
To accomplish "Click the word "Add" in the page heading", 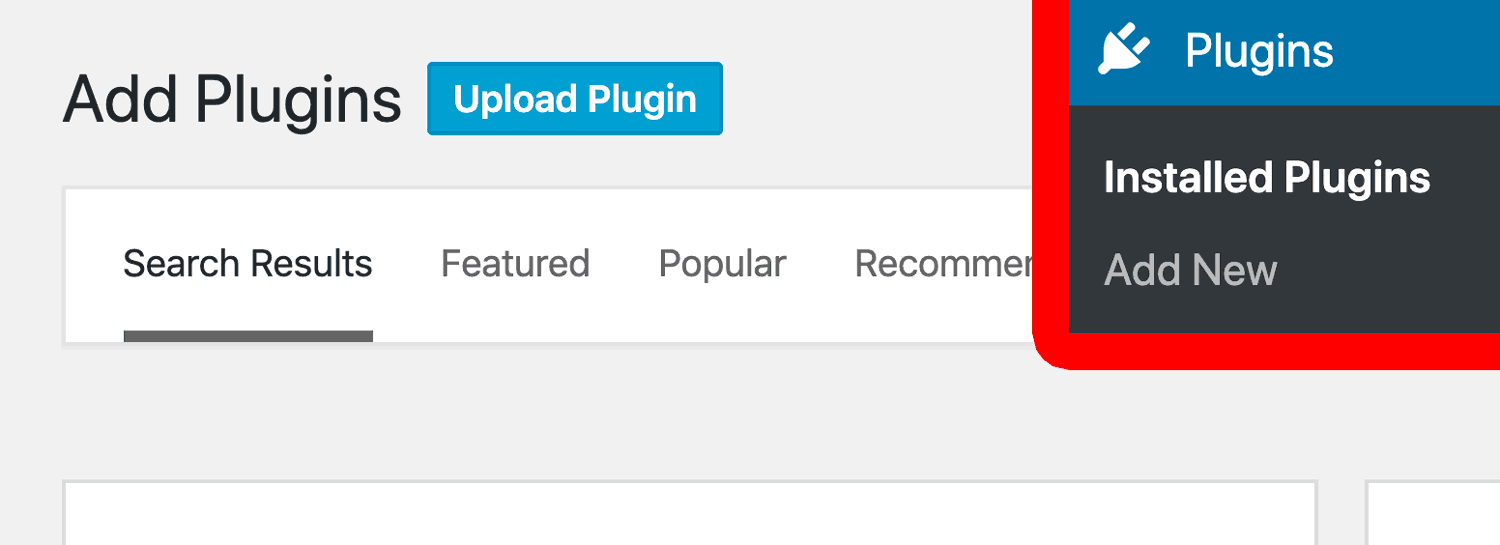I will tap(121, 100).
